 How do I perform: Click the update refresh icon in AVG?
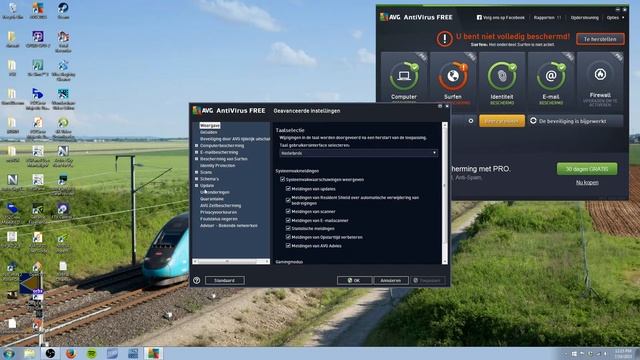(x=533, y=121)
